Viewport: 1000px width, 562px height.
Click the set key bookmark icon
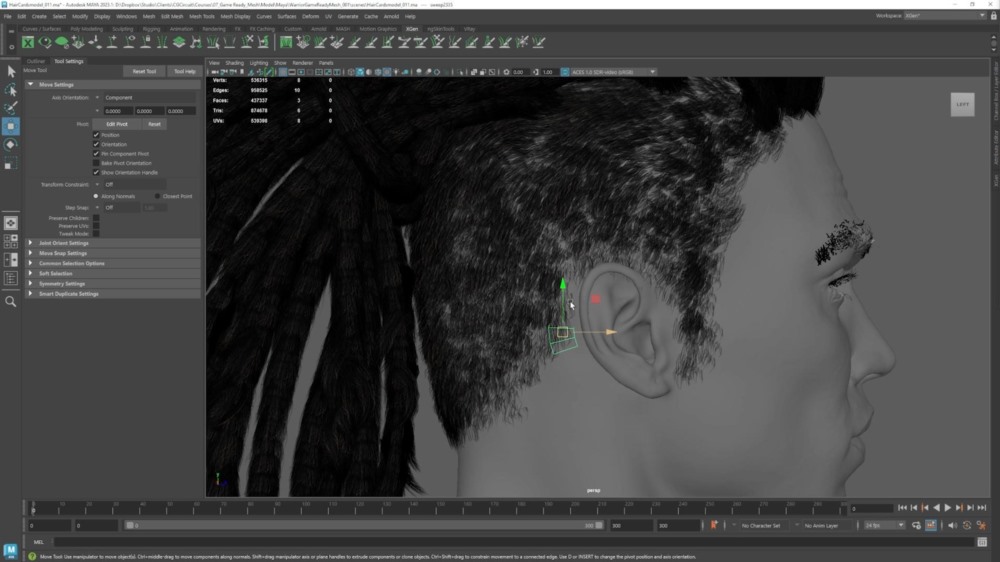(x=714, y=525)
